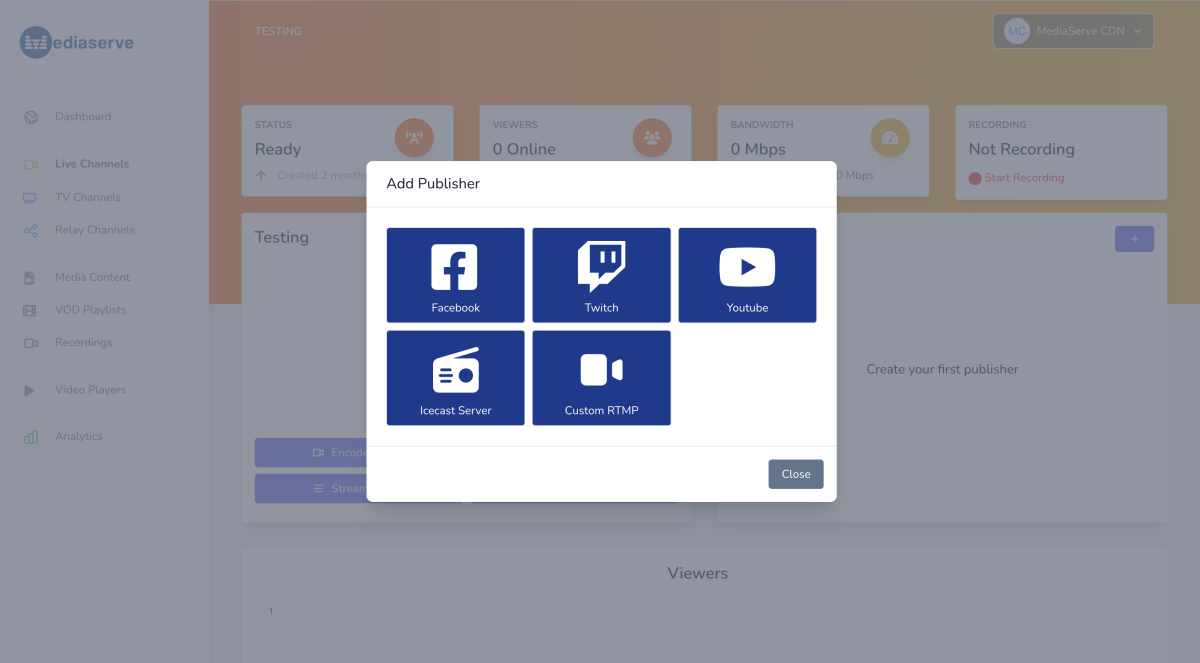Click the red record dot icon
The height and width of the screenshot is (663, 1200).
[975, 178]
